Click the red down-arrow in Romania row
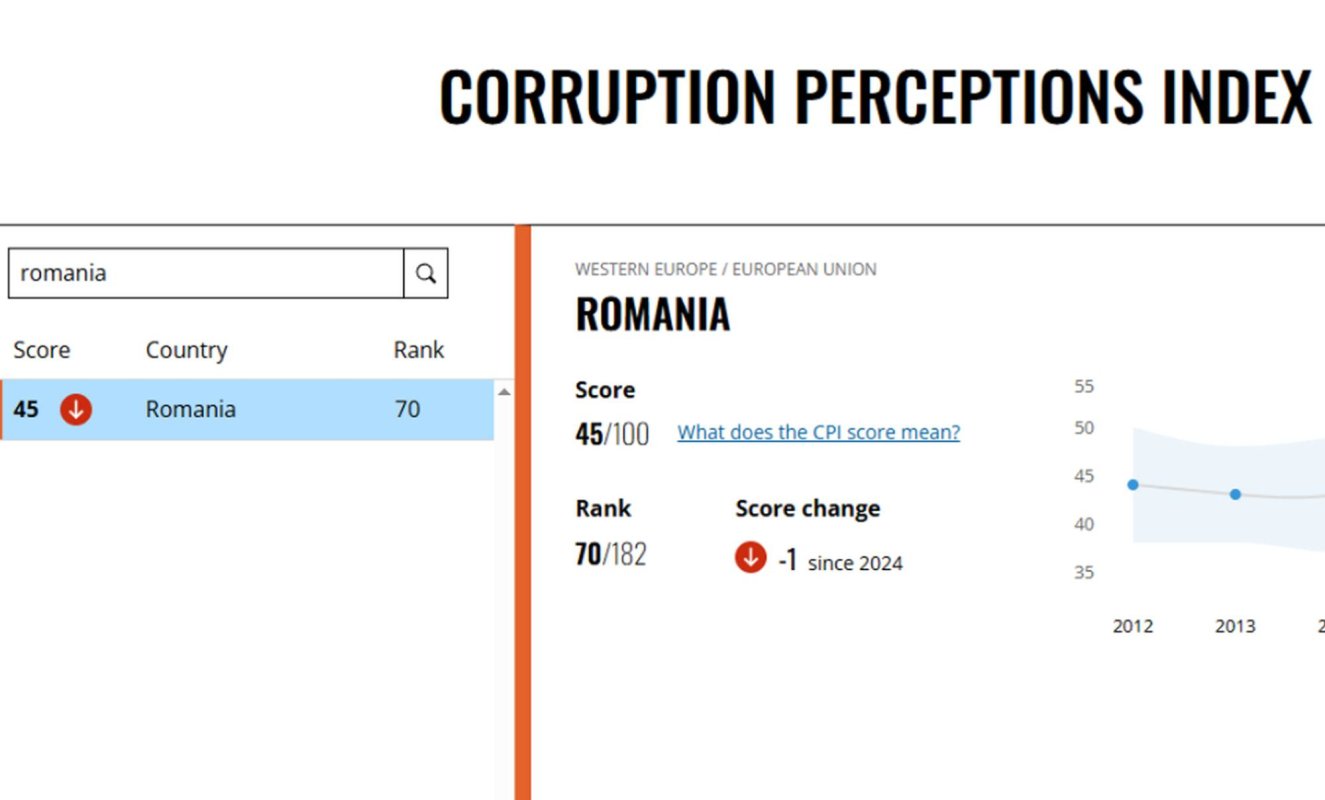 pyautogui.click(x=76, y=409)
